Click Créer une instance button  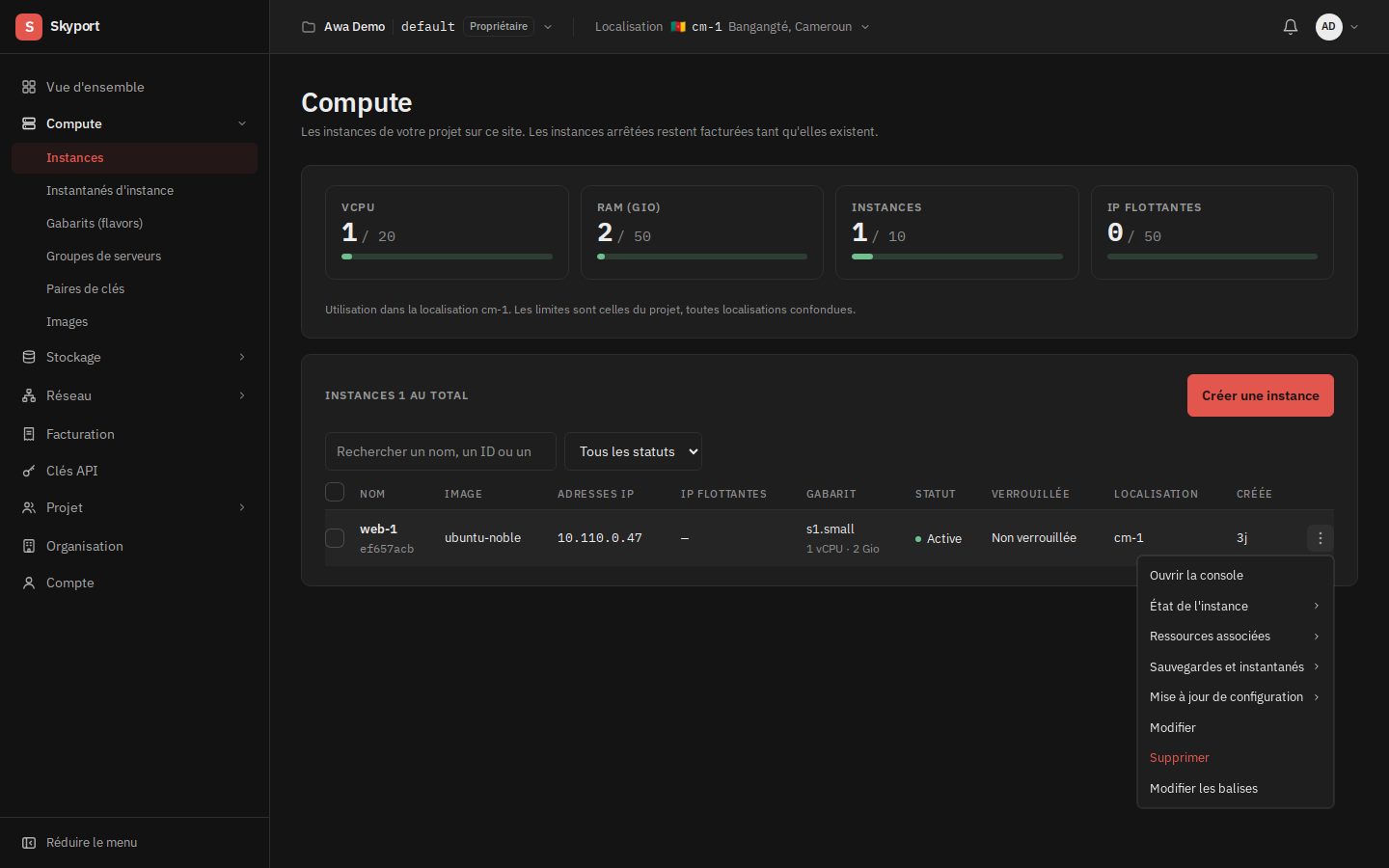tap(1261, 395)
